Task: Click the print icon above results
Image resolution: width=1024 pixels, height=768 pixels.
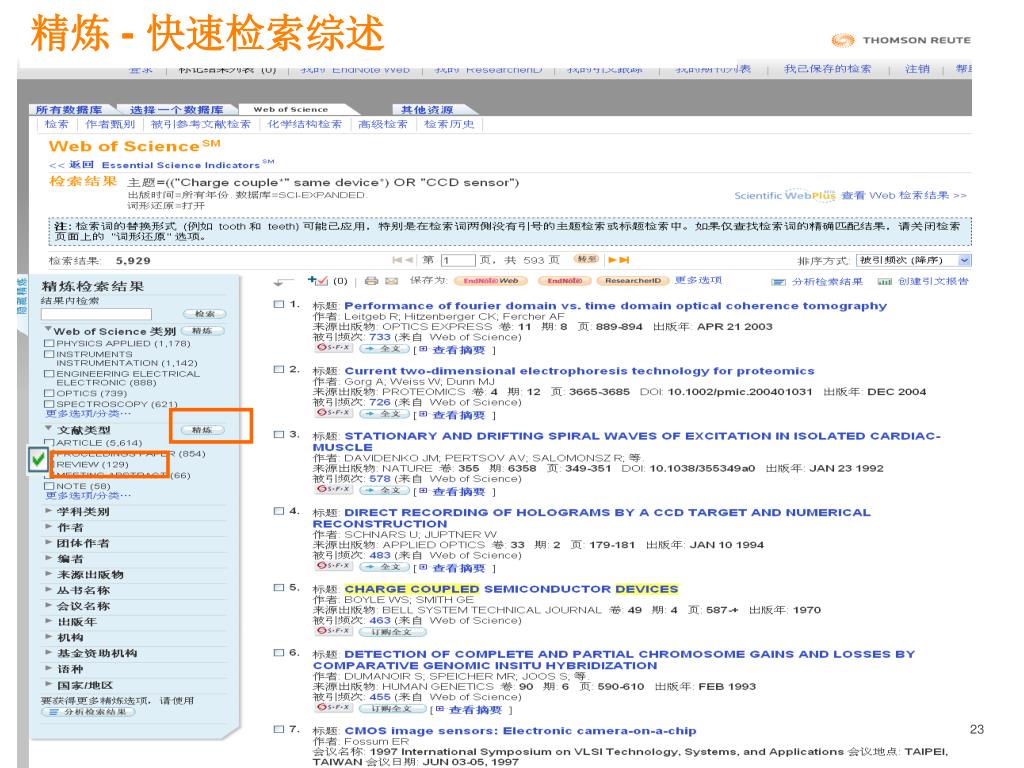Action: tap(371, 281)
